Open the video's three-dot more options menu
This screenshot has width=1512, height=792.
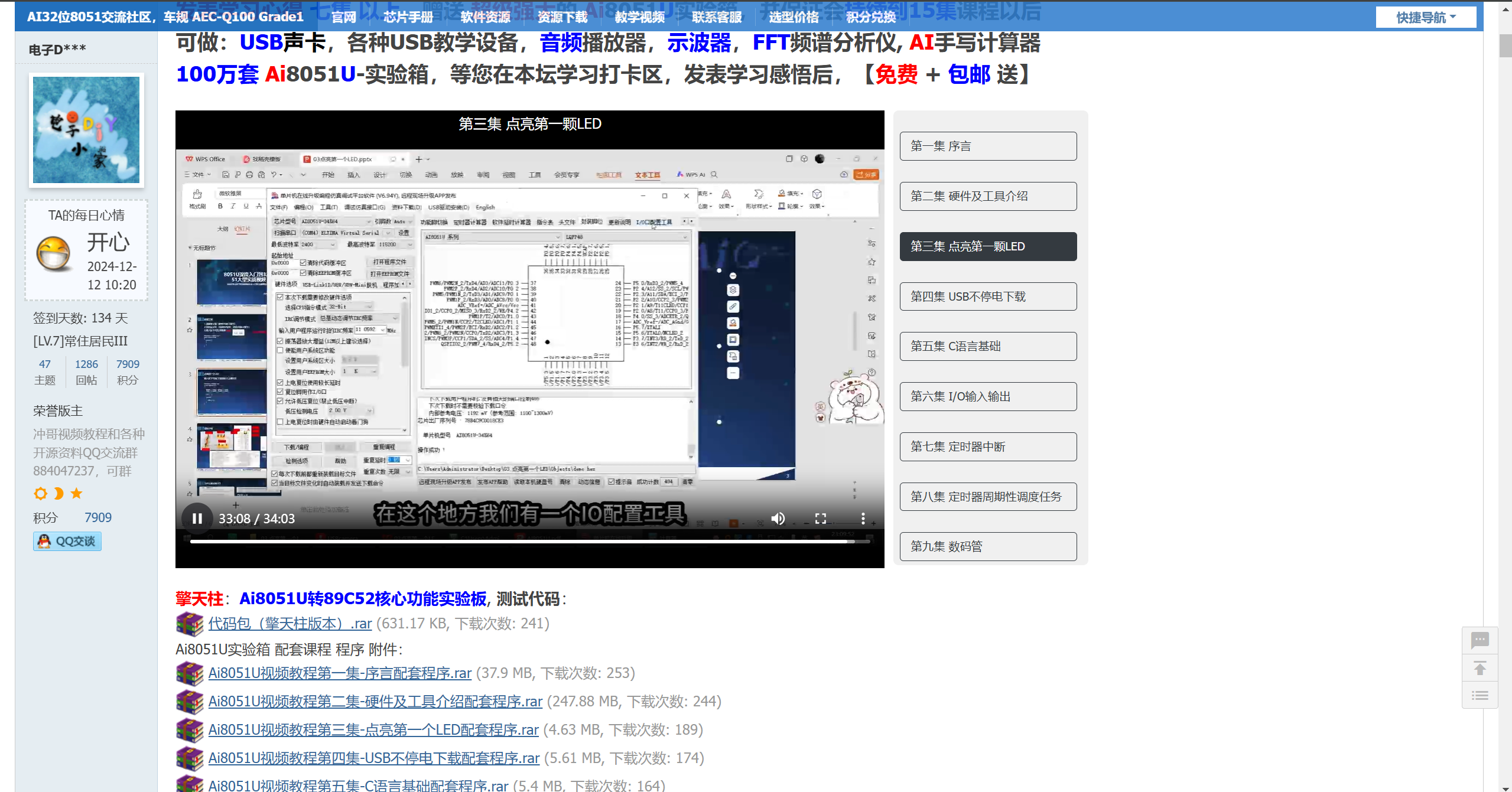(863, 519)
